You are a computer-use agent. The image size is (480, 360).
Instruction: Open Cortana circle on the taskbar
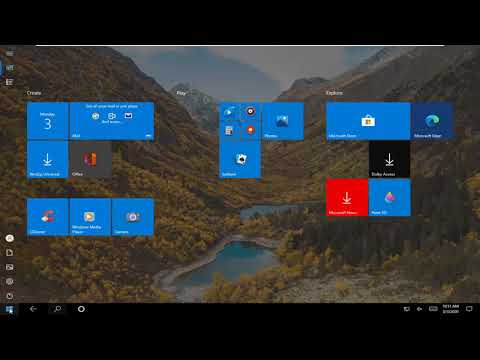coord(81,309)
